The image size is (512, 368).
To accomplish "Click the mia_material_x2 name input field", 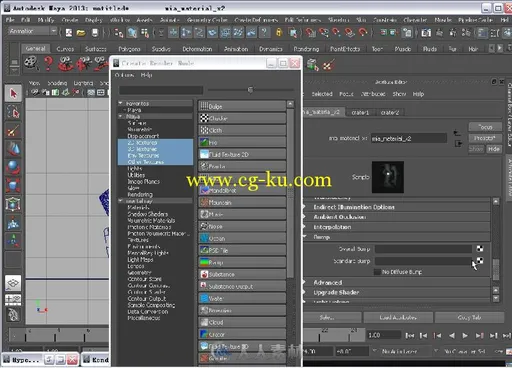I will [409, 138].
